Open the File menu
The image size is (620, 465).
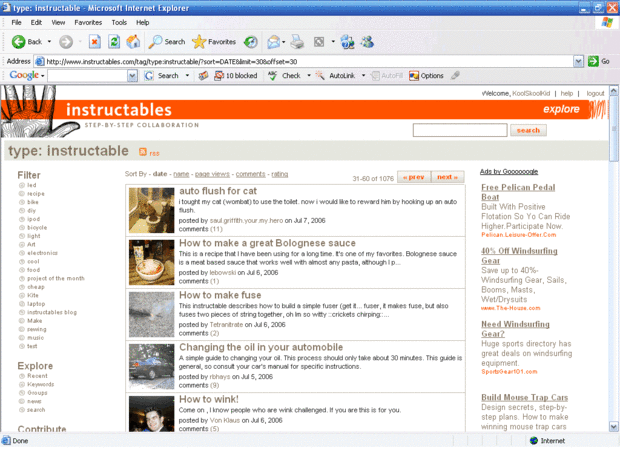pos(16,23)
